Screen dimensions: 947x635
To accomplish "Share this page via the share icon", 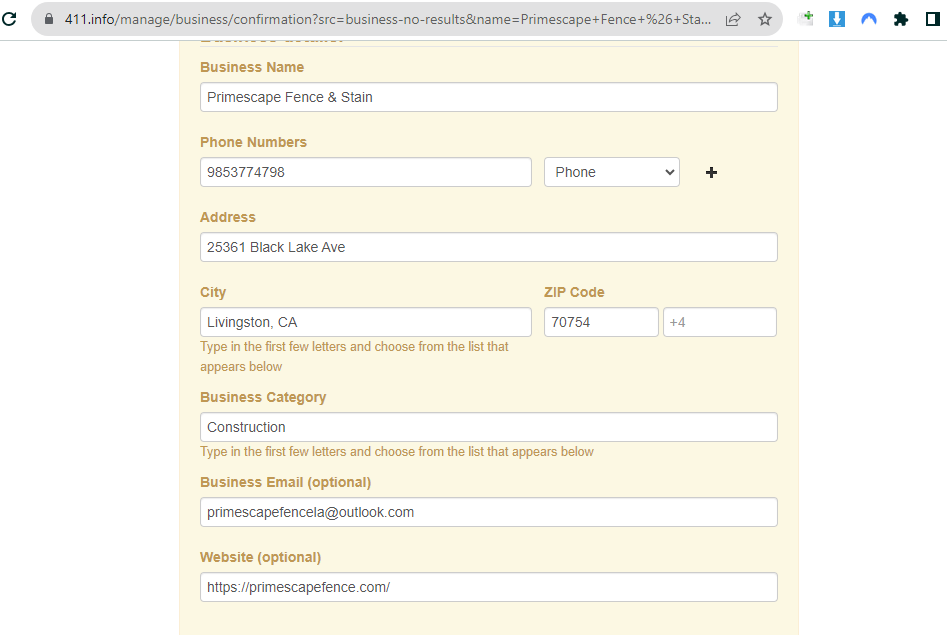I will click(733, 19).
